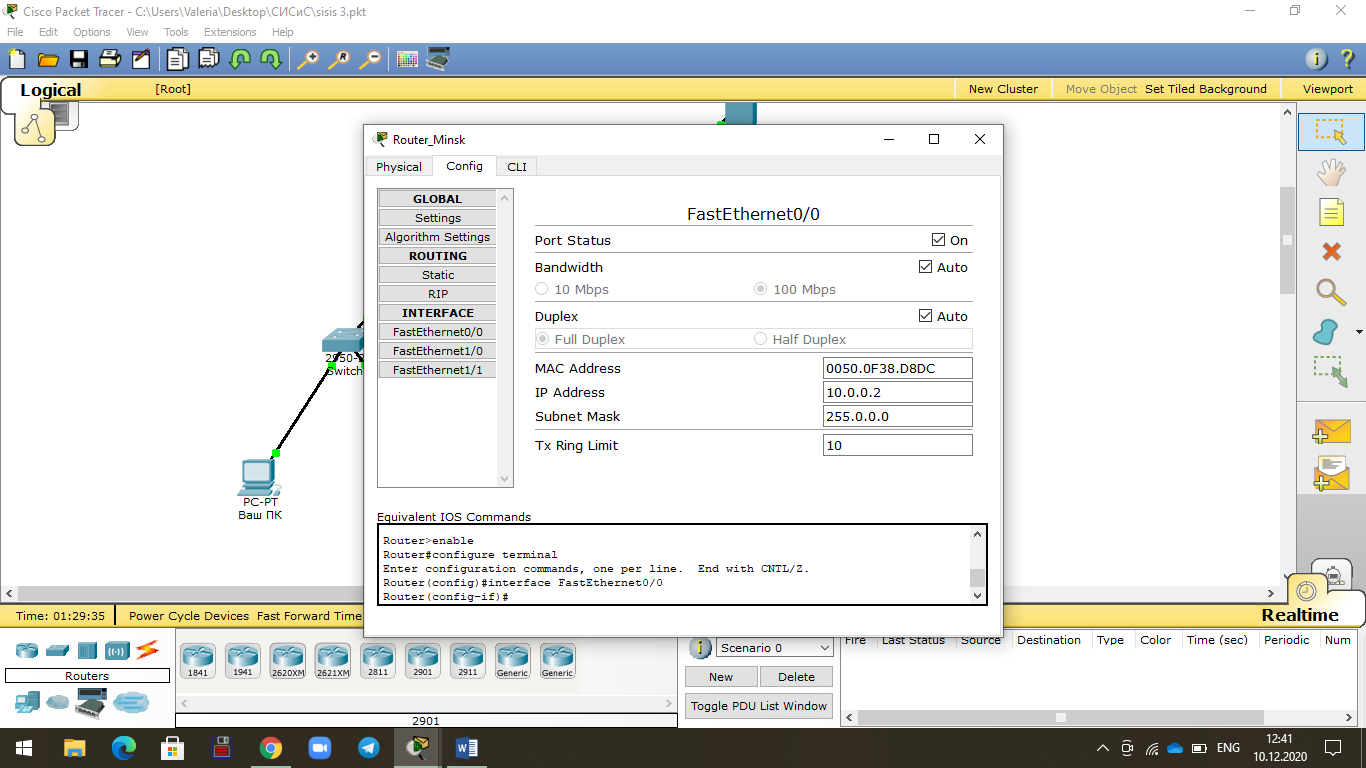The image size is (1366, 768).
Task: Undo using the green left arrow
Action: click(x=240, y=59)
